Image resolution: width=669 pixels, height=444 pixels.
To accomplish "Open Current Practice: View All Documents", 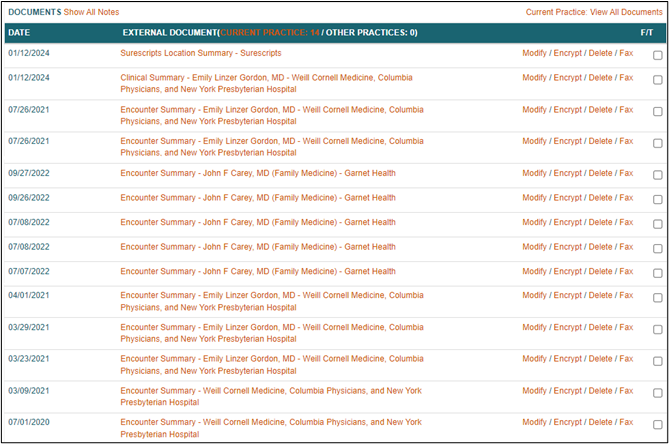I will 594,12.
